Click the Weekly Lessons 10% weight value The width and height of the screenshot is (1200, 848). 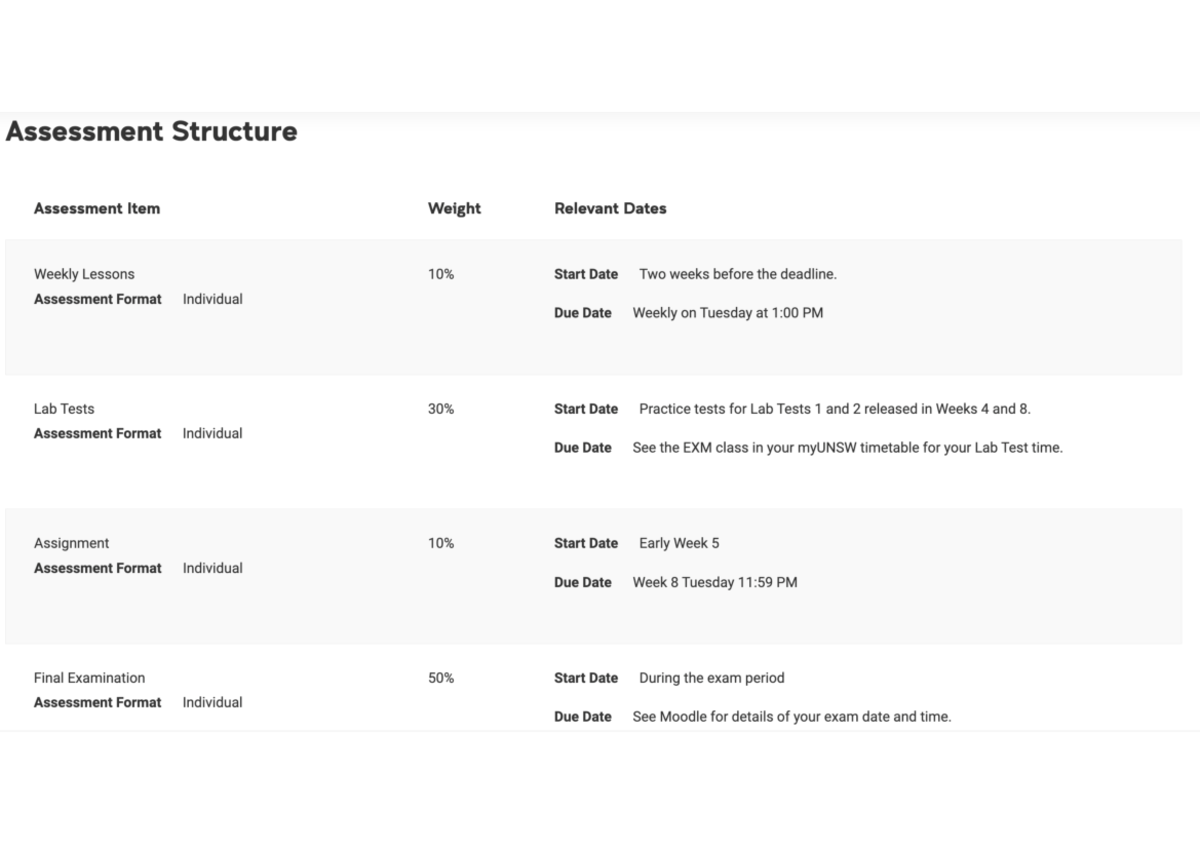(441, 274)
